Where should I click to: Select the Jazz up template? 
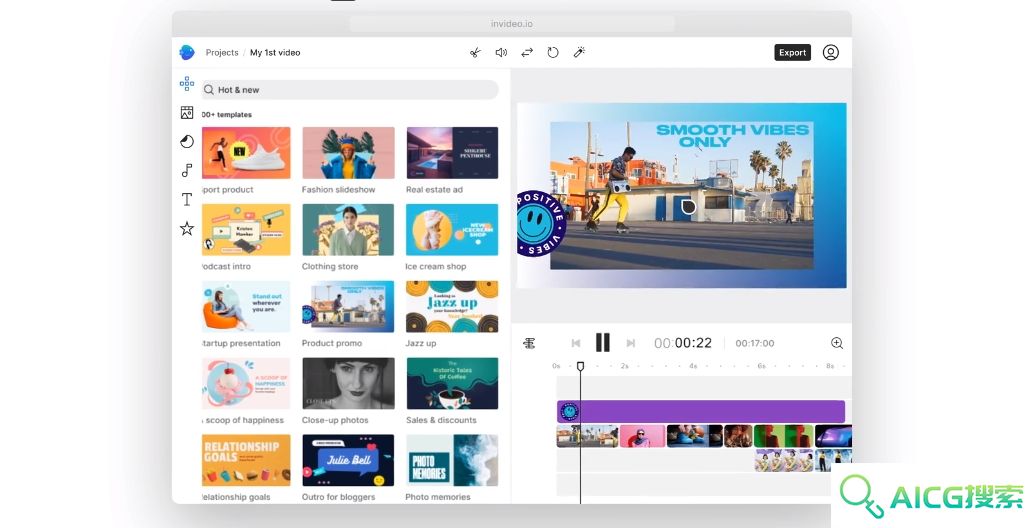click(x=452, y=306)
